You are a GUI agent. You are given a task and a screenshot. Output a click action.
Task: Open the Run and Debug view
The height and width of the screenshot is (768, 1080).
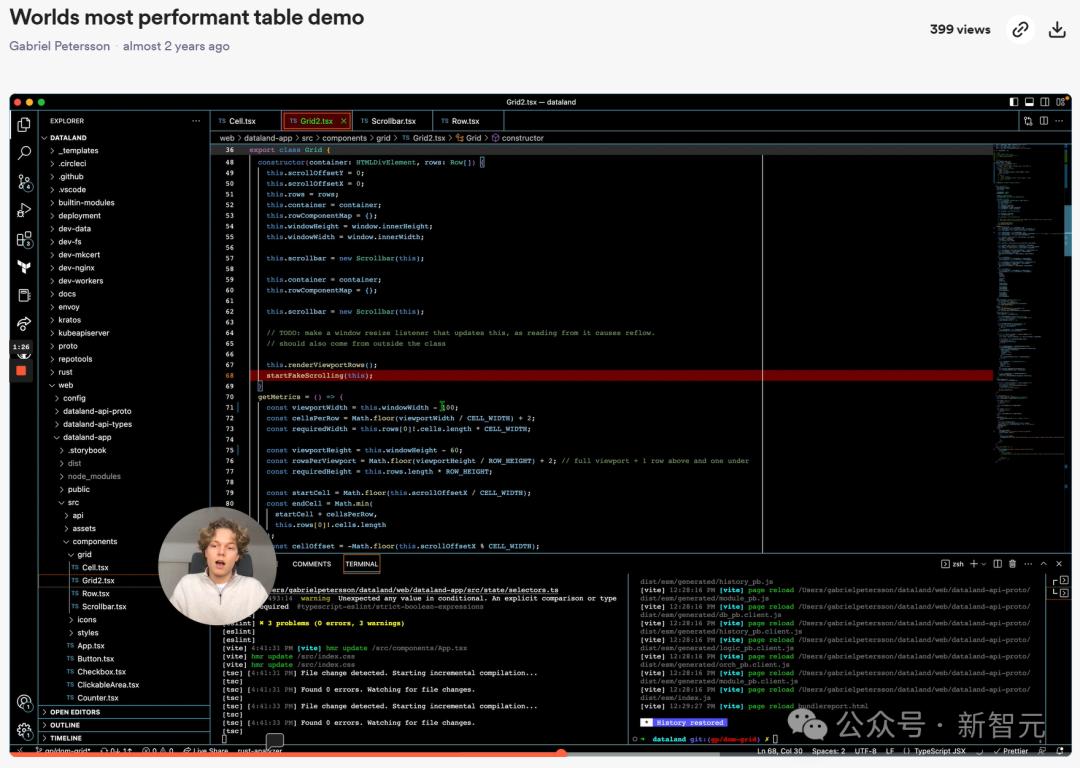(x=24, y=210)
